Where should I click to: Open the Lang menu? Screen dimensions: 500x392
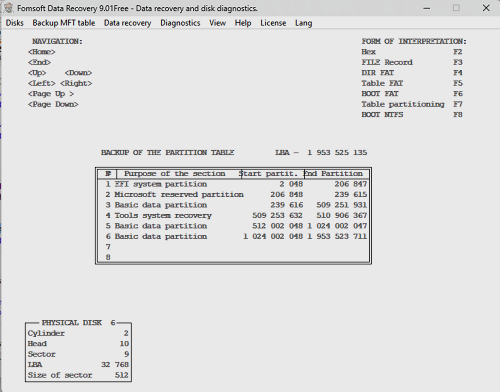pos(303,23)
